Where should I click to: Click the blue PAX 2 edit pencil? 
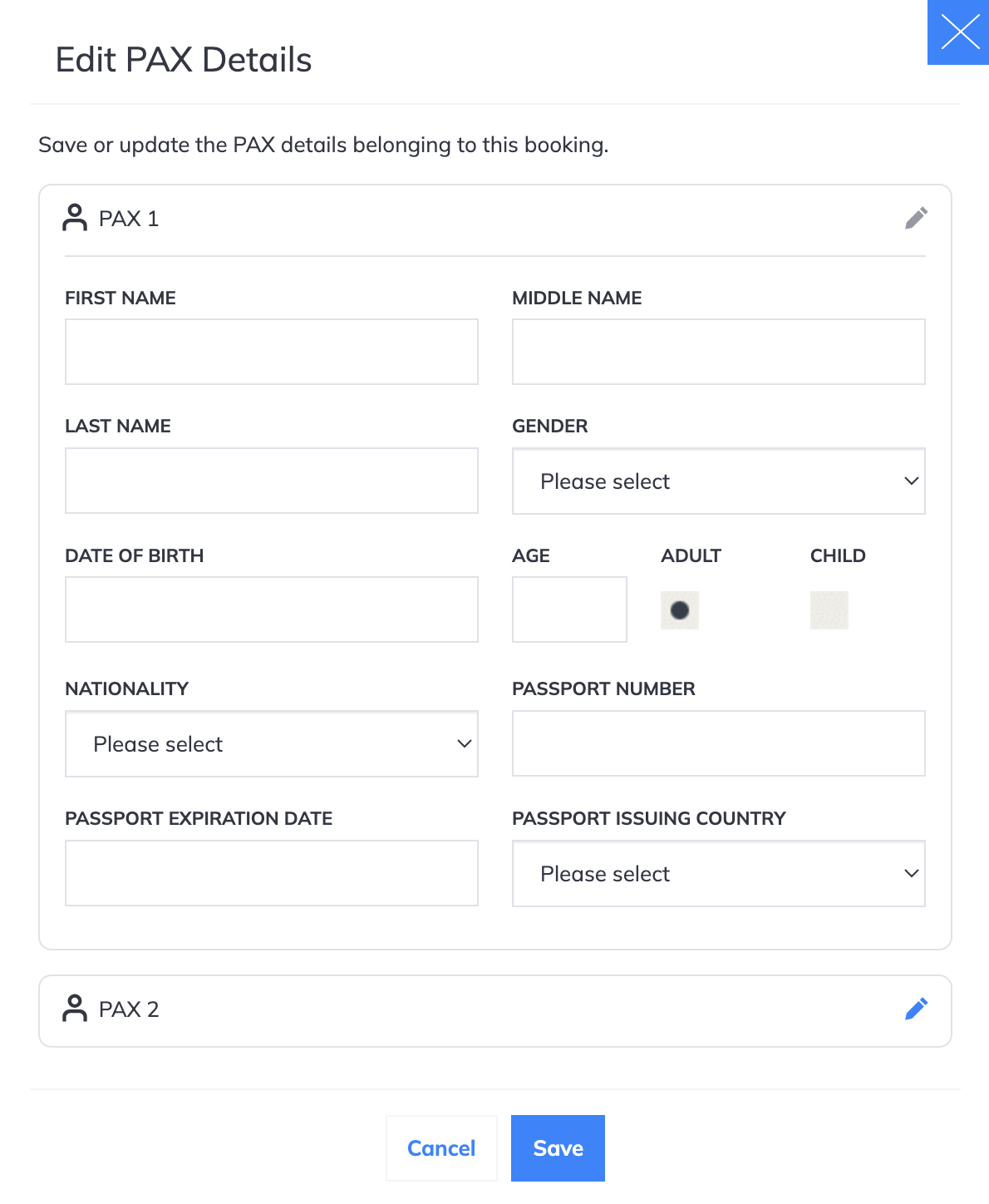[916, 1009]
